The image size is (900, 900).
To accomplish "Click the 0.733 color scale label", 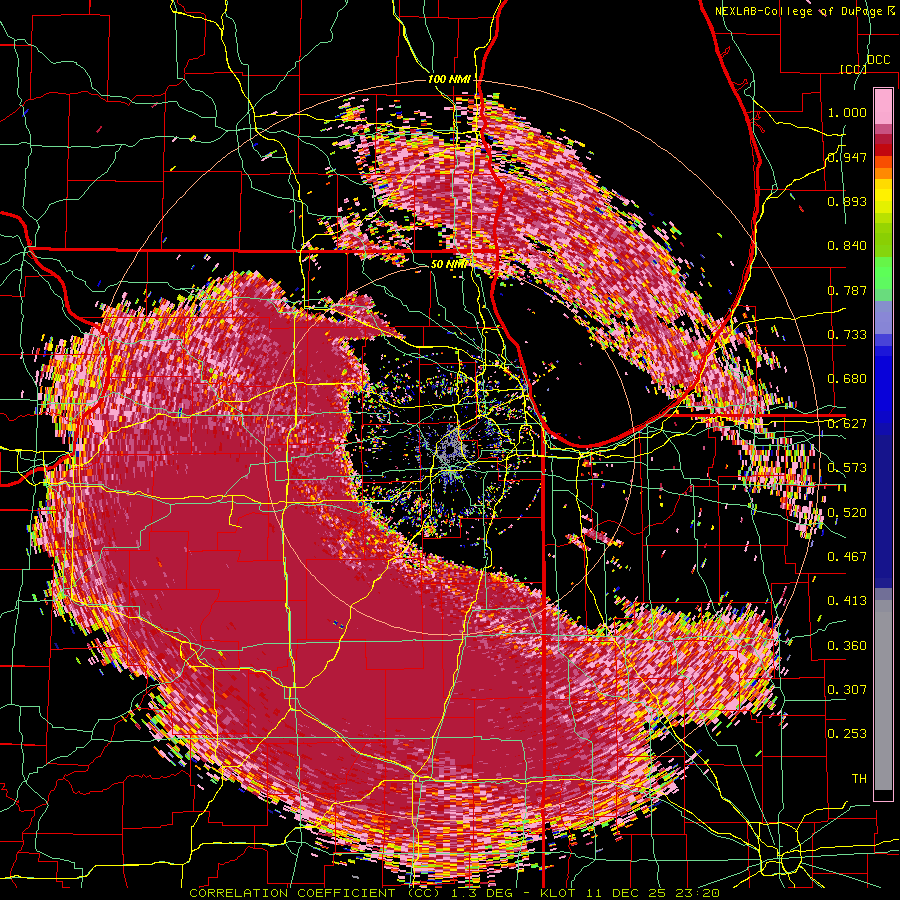I will (x=847, y=335).
